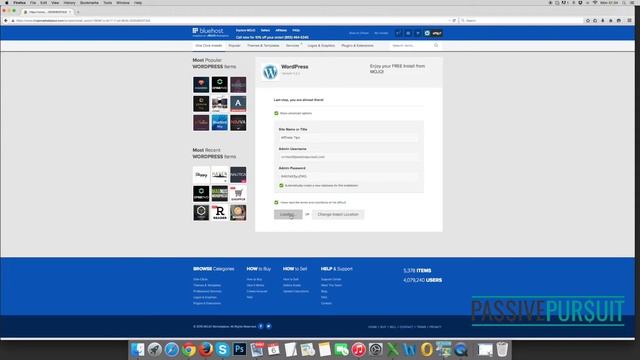This screenshot has height=360, width=640.
Task: Open the Affiliates header link
Action: [x=281, y=30]
